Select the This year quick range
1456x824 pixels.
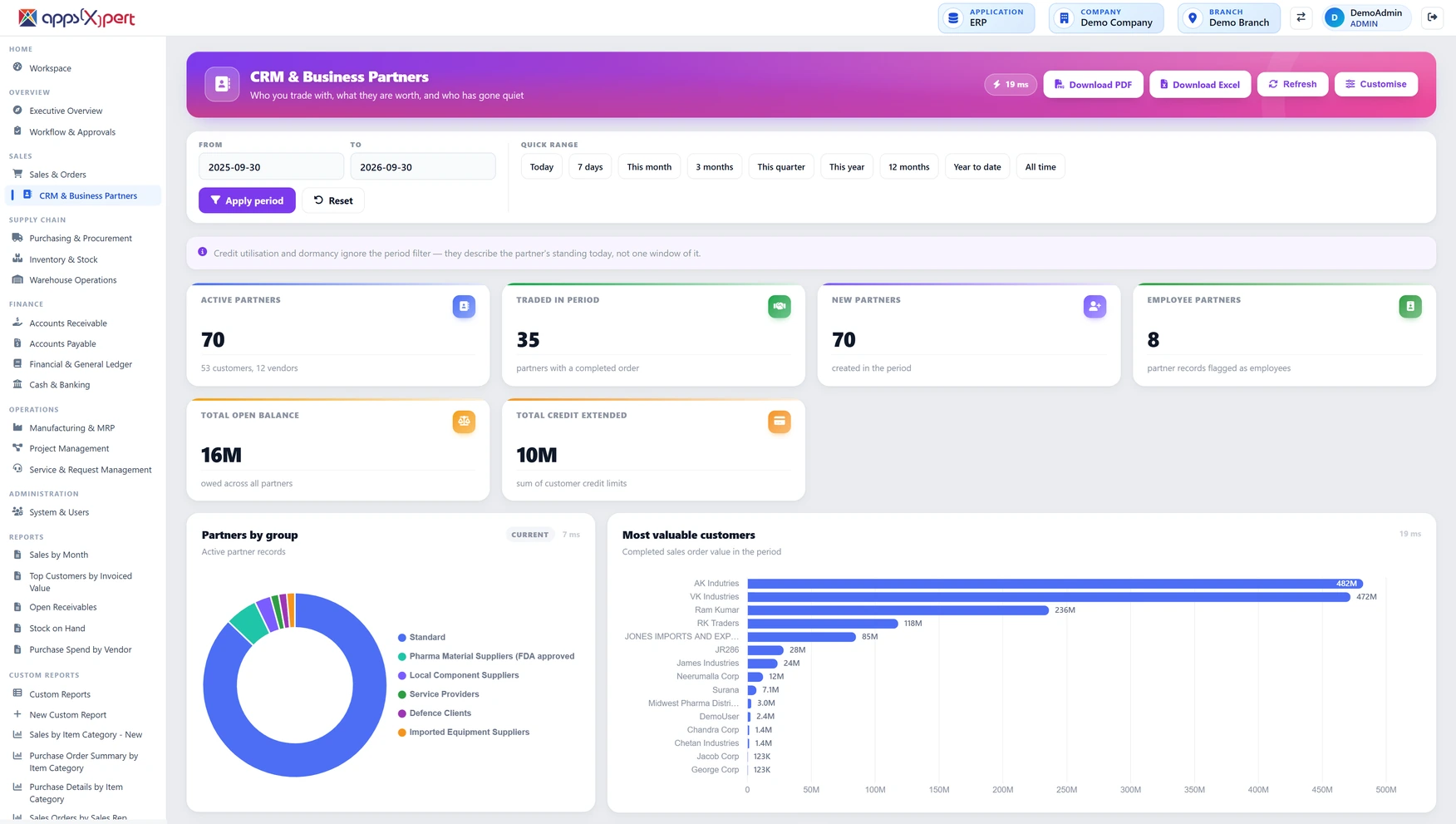(847, 166)
